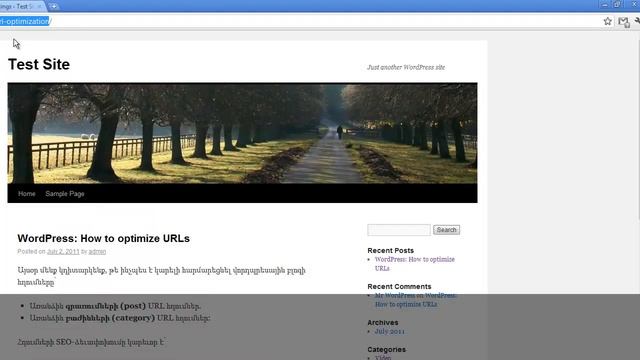Open the Test Site title link

click(39, 64)
